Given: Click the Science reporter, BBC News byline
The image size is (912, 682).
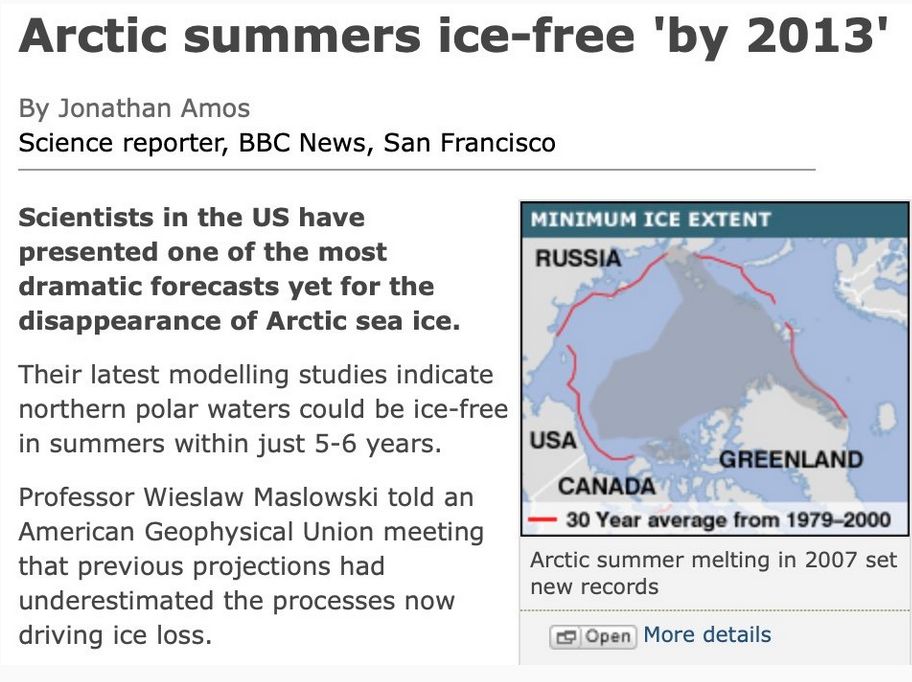Looking at the screenshot, I should click(x=287, y=143).
